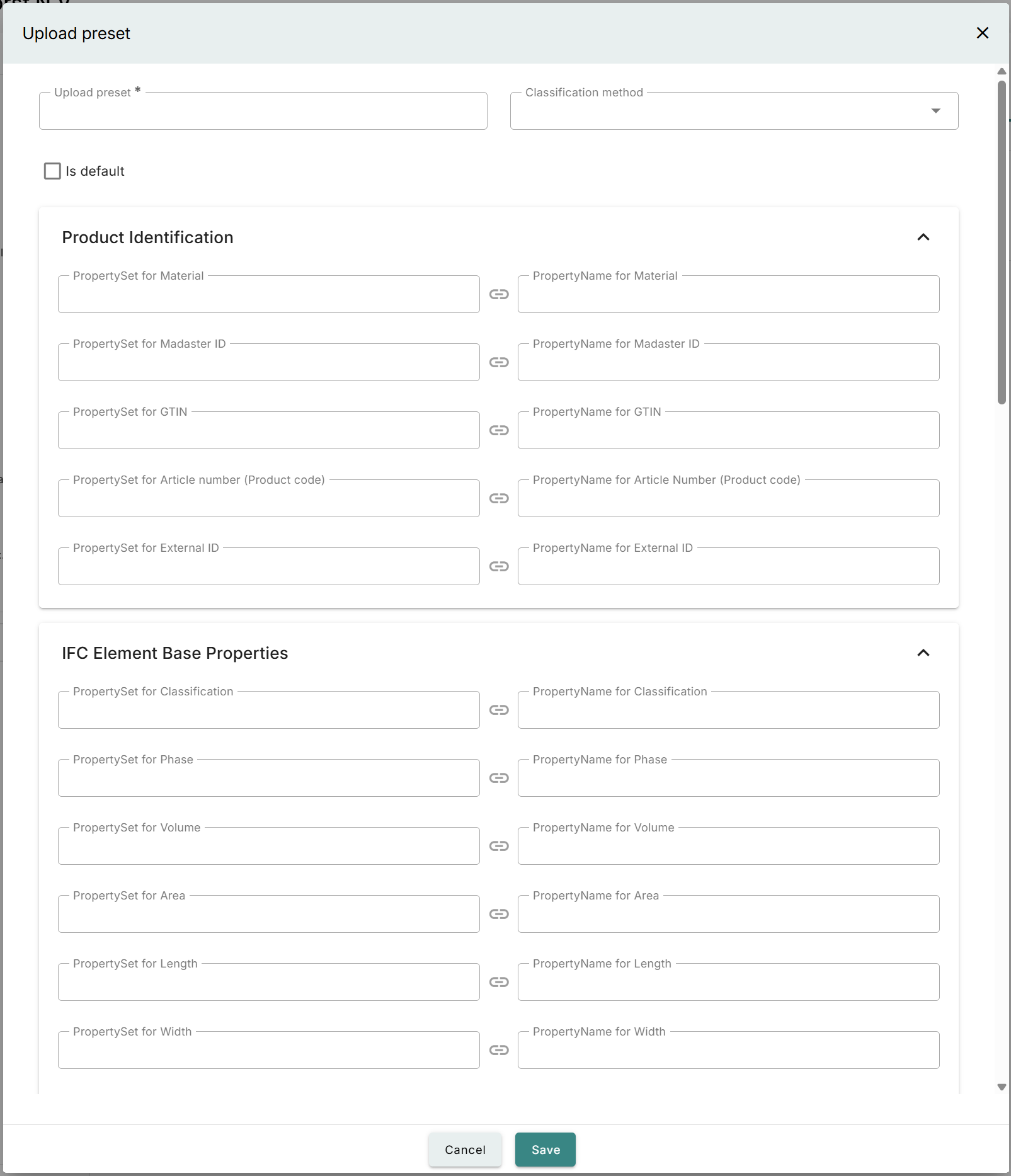Collapse the IFC Element Base Properties section
Image resolution: width=1011 pixels, height=1176 pixels.
pos(923,653)
